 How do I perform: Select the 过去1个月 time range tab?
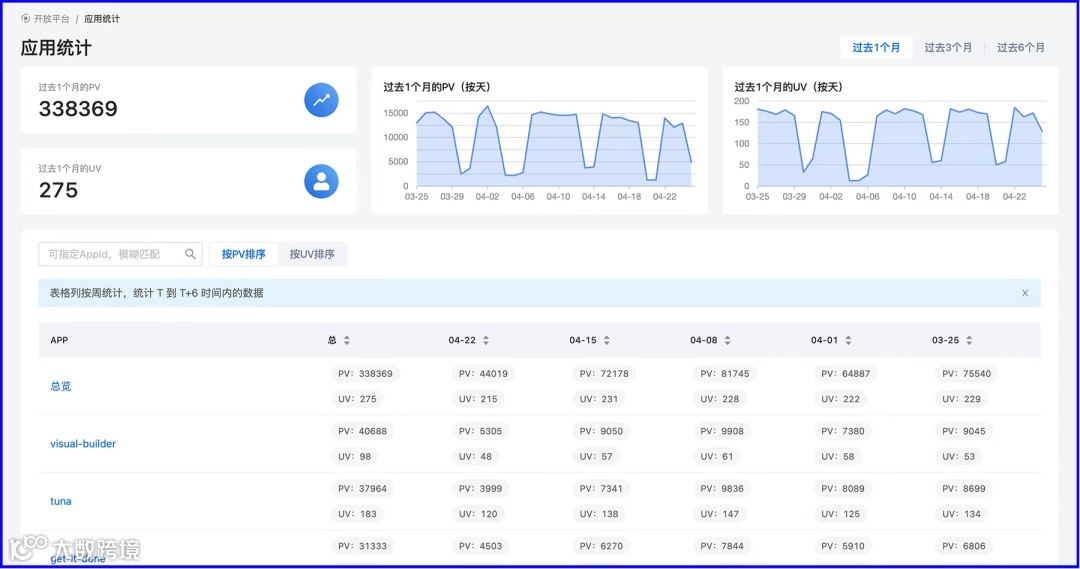pyautogui.click(x=876, y=48)
